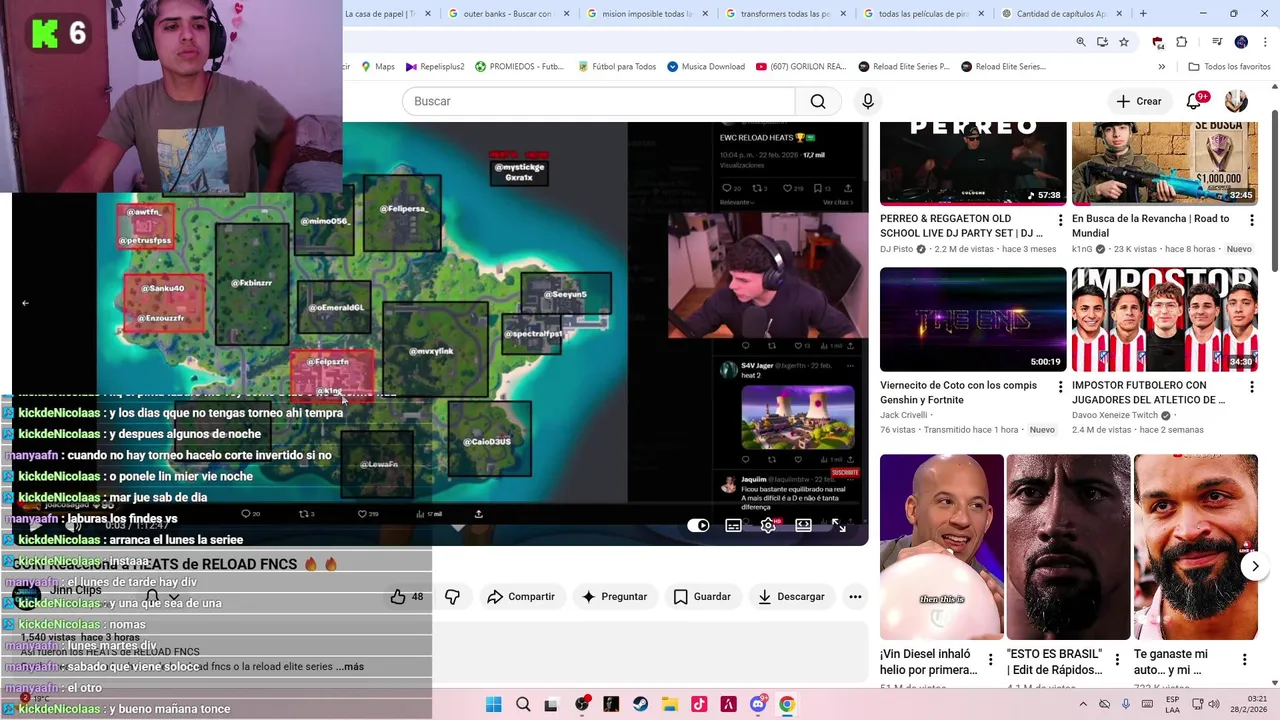Image resolution: width=1280 pixels, height=720 pixels.
Task: Open options for IMPOSTOR FUTBOLERO video
Action: point(1252,386)
